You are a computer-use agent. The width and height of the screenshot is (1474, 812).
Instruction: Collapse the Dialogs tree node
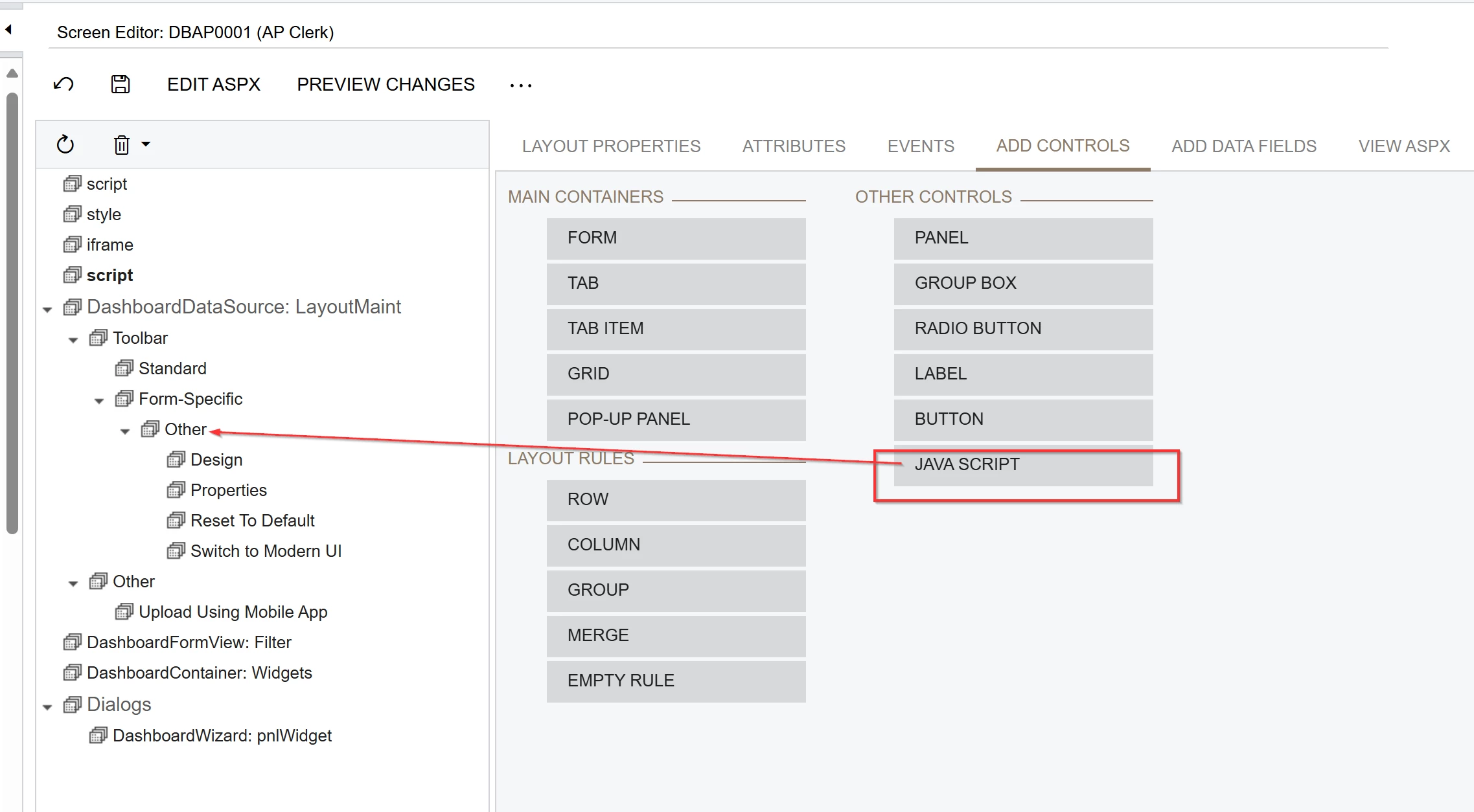[47, 707]
